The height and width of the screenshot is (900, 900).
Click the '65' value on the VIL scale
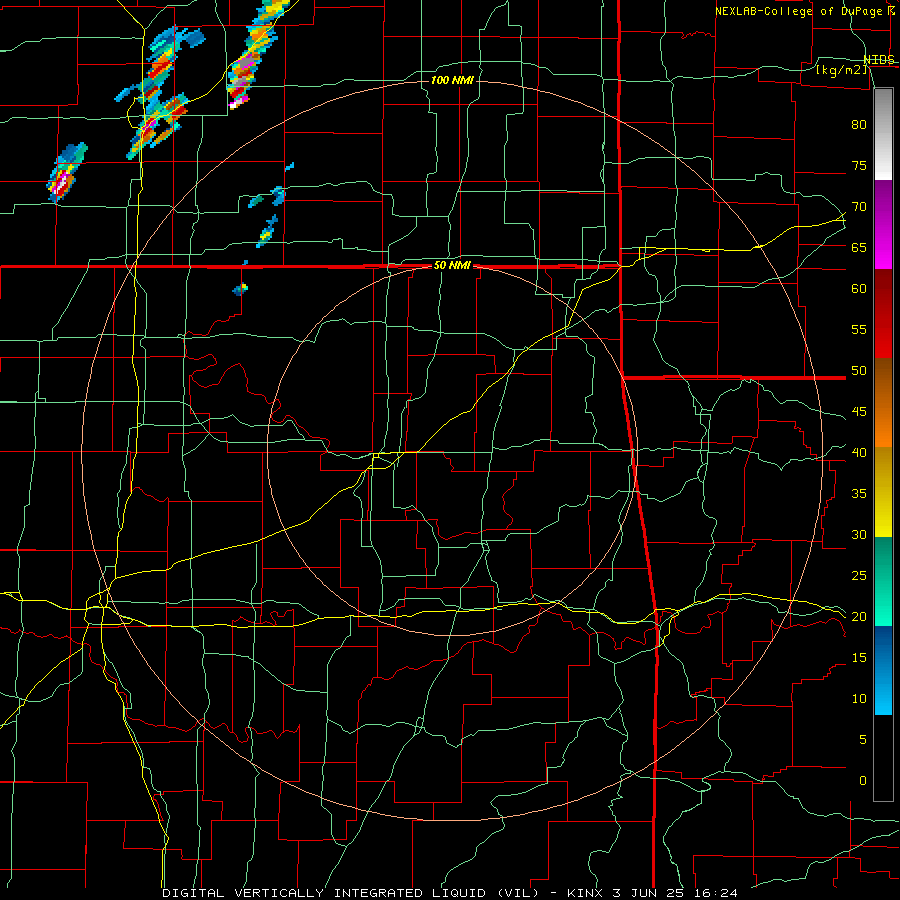click(x=859, y=248)
